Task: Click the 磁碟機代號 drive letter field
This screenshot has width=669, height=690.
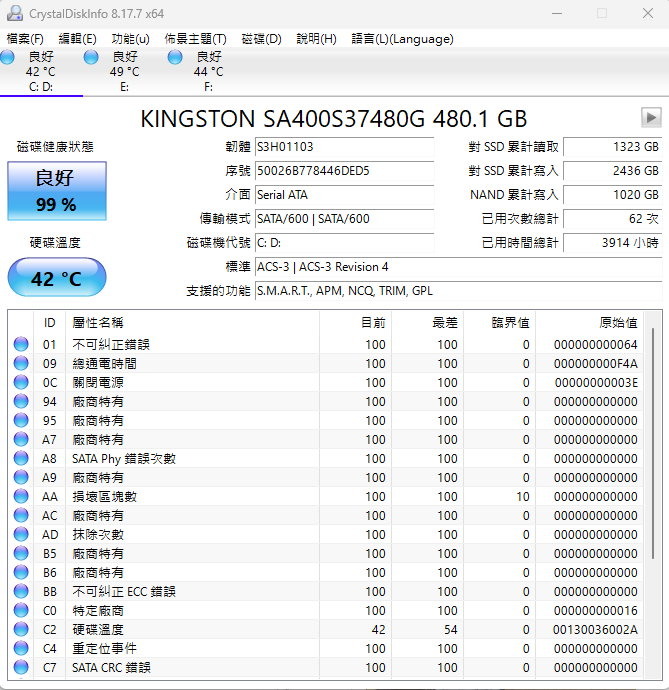Action: pyautogui.click(x=344, y=242)
